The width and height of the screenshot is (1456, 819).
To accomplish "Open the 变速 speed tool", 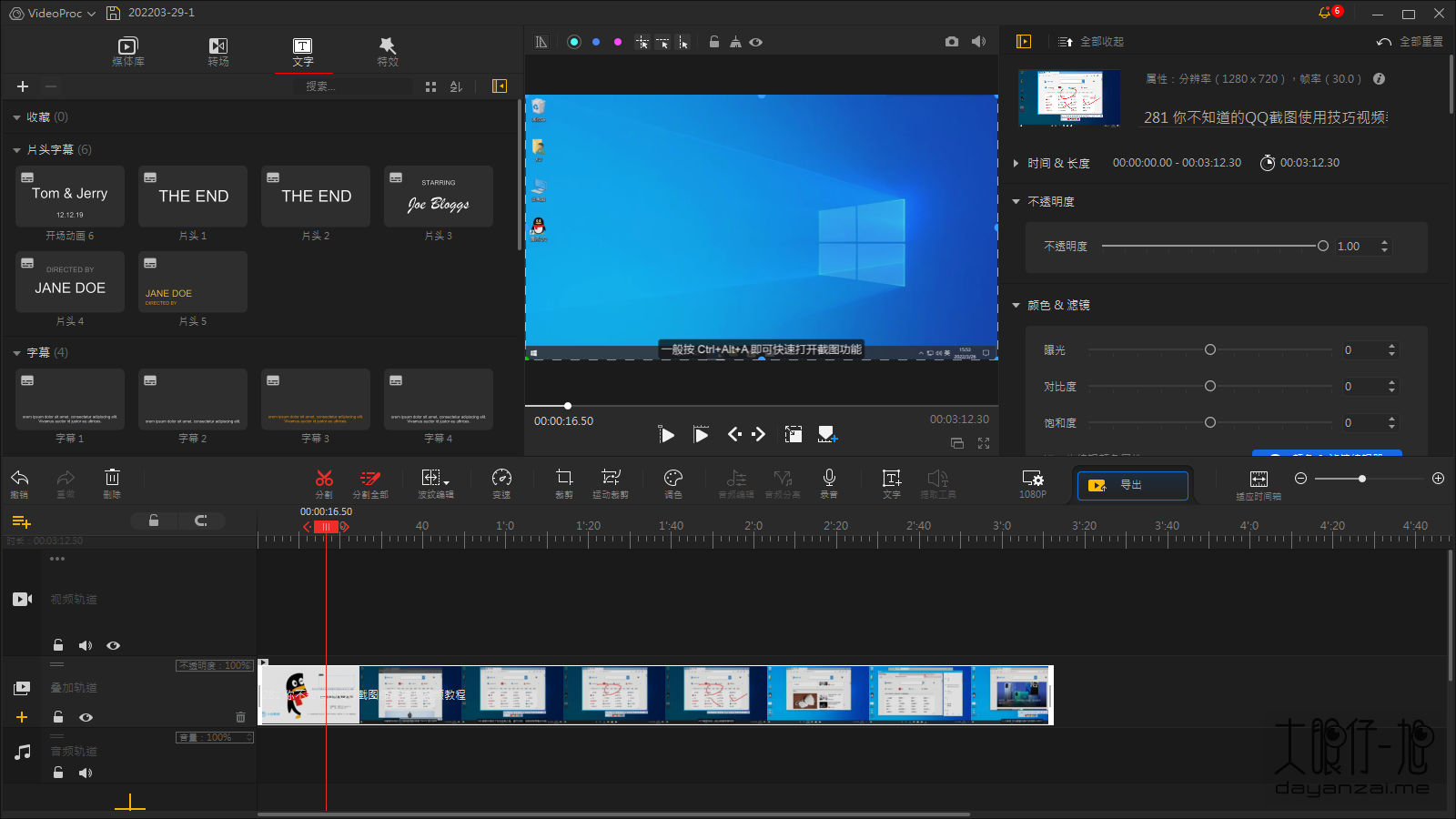I will click(501, 483).
